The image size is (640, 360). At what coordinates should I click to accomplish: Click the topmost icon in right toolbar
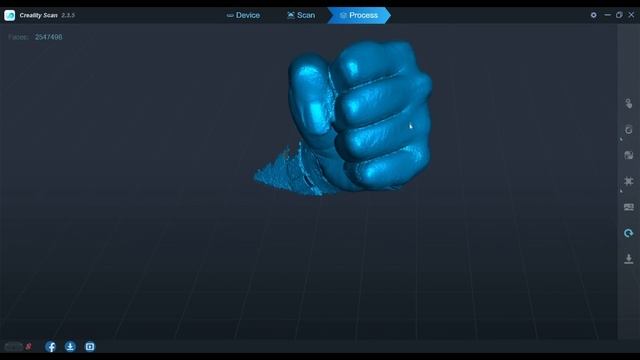coord(629,104)
